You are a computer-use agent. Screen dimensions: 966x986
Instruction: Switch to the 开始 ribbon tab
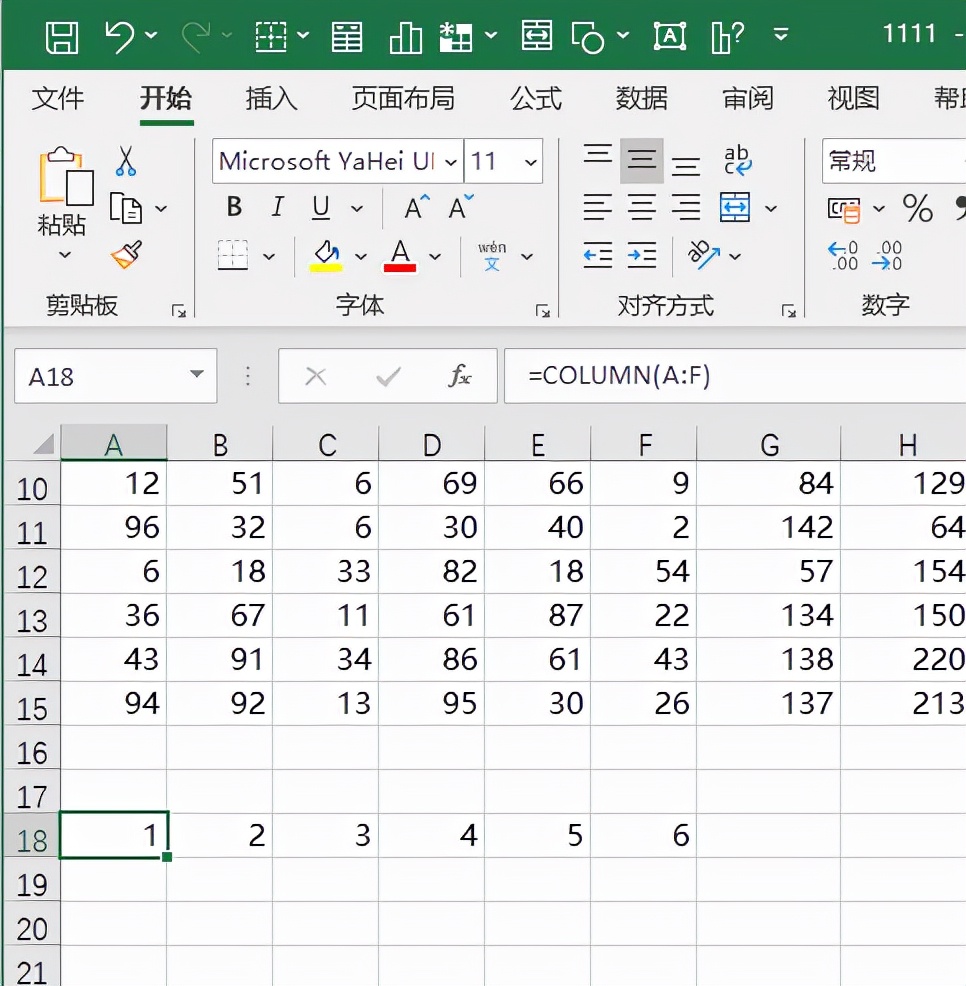(166, 99)
